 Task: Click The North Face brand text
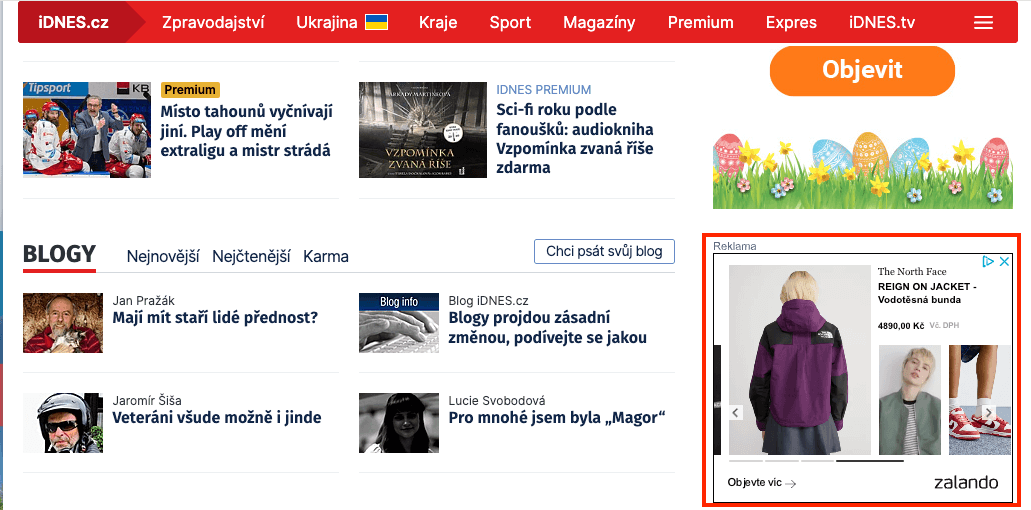coord(912,271)
